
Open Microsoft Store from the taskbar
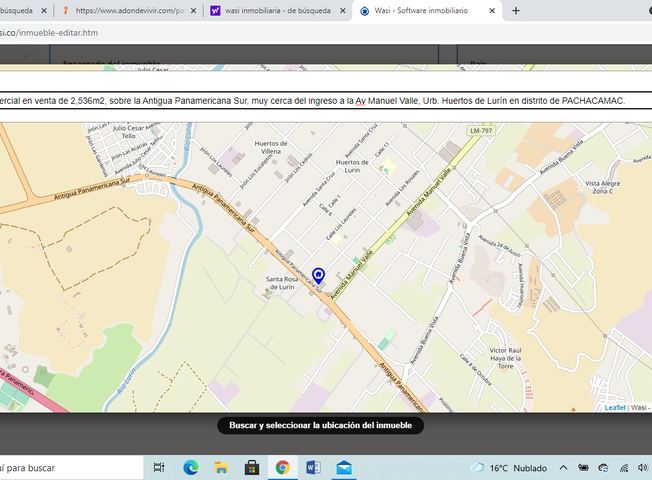pos(252,468)
